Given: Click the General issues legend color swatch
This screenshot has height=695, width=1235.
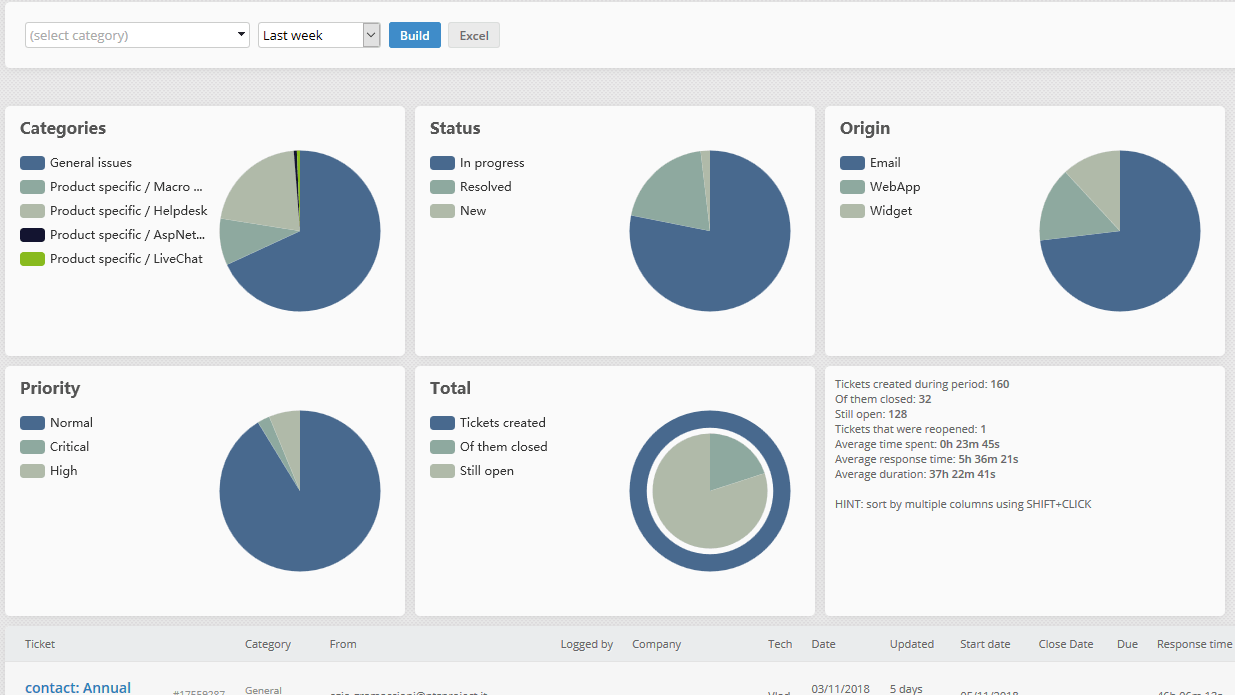Looking at the screenshot, I should tap(32, 163).
